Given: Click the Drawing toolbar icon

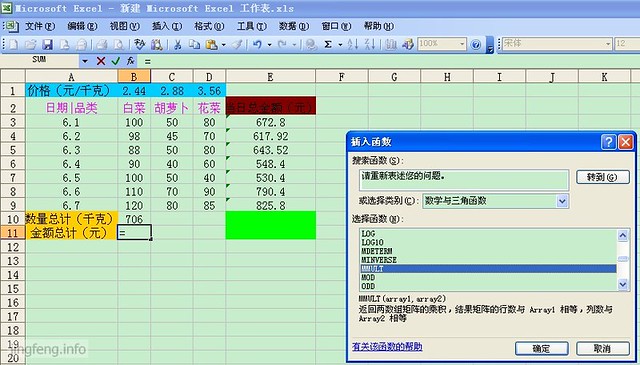Looking at the screenshot, I should [x=408, y=44].
